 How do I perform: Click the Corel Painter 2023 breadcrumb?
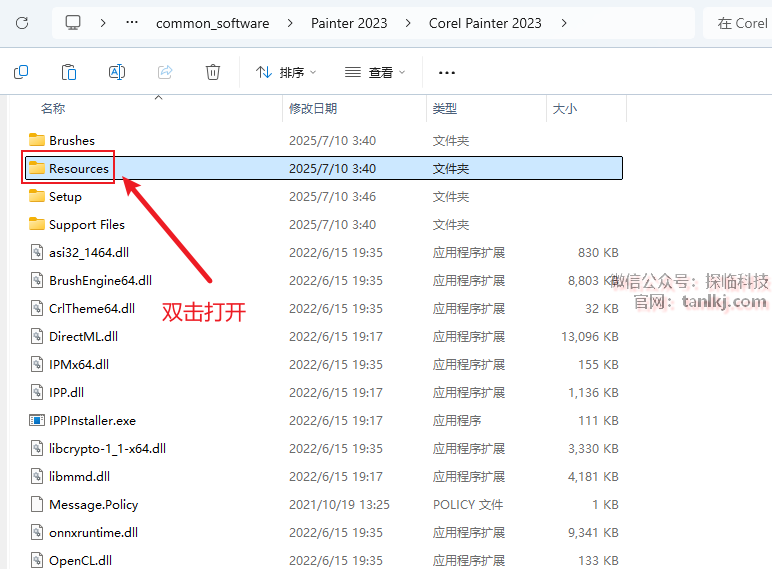pyautogui.click(x=485, y=23)
